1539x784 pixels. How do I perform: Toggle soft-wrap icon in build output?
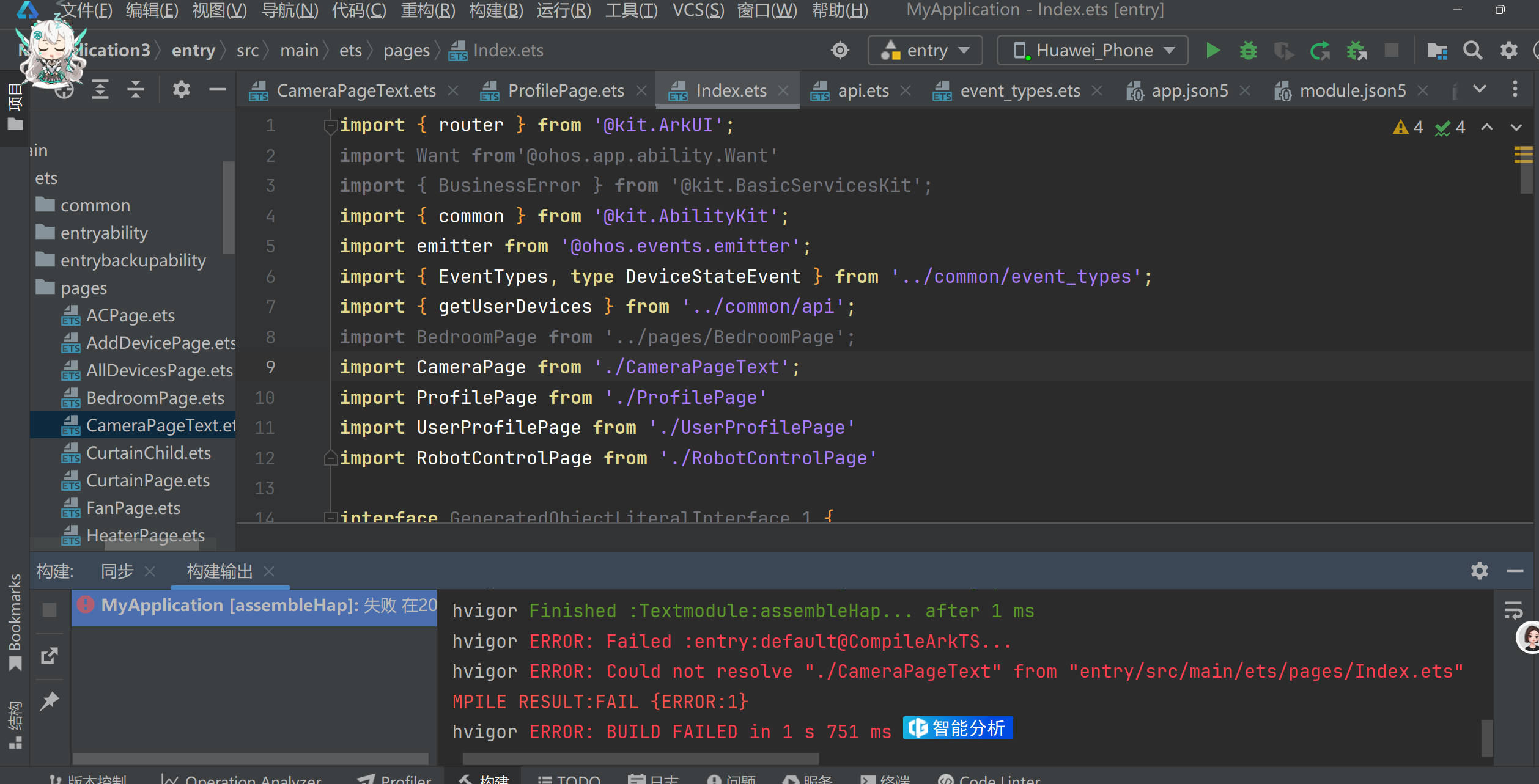(1513, 610)
